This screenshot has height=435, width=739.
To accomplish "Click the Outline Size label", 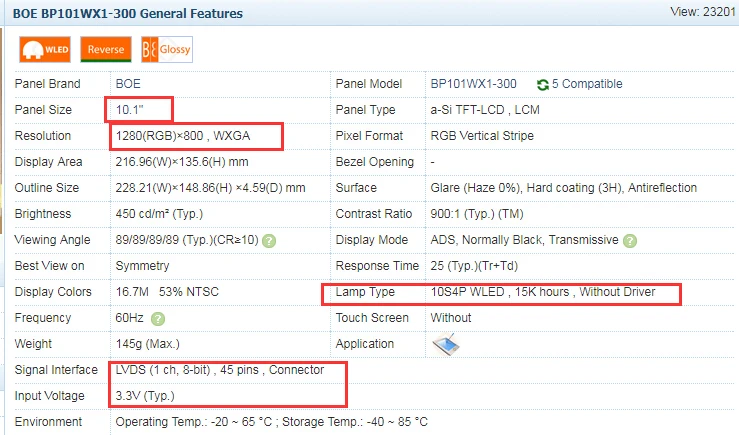I will 47,188.
